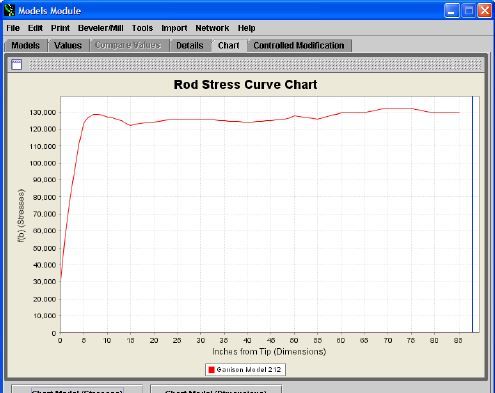This screenshot has width=495, height=393.
Task: Switch to the Values tab
Action: click(68, 45)
